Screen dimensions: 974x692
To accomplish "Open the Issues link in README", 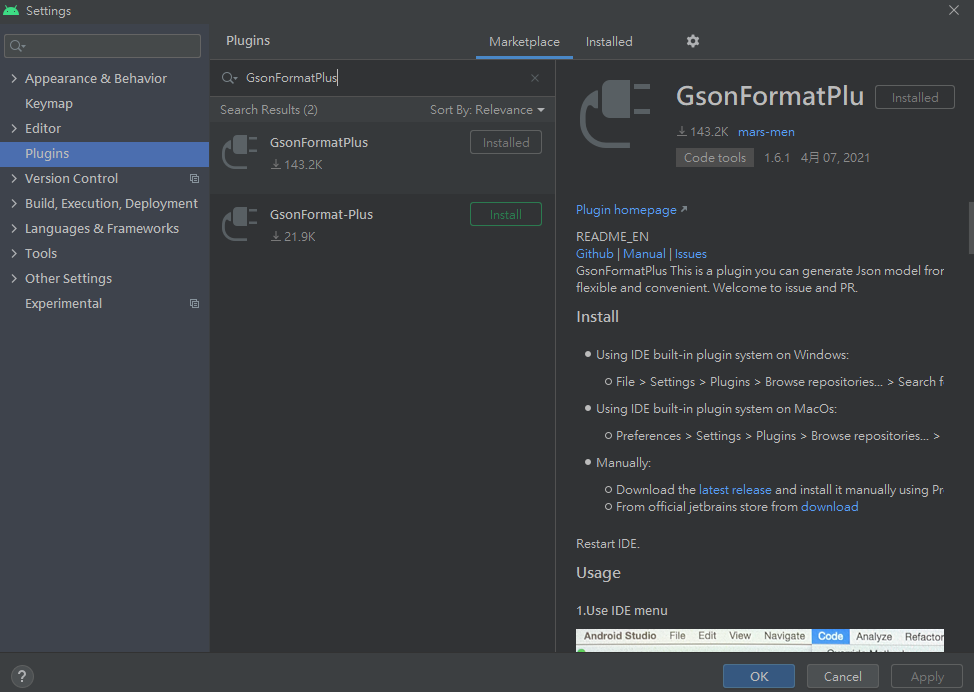I will pyautogui.click(x=691, y=253).
